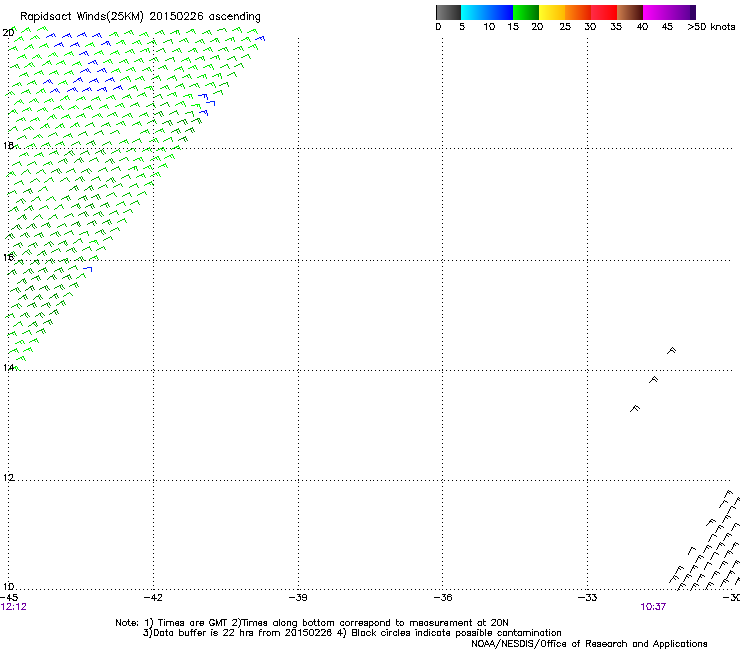Click the latitude label '10'
Screen dimensions: 740x650
(x=8, y=587)
